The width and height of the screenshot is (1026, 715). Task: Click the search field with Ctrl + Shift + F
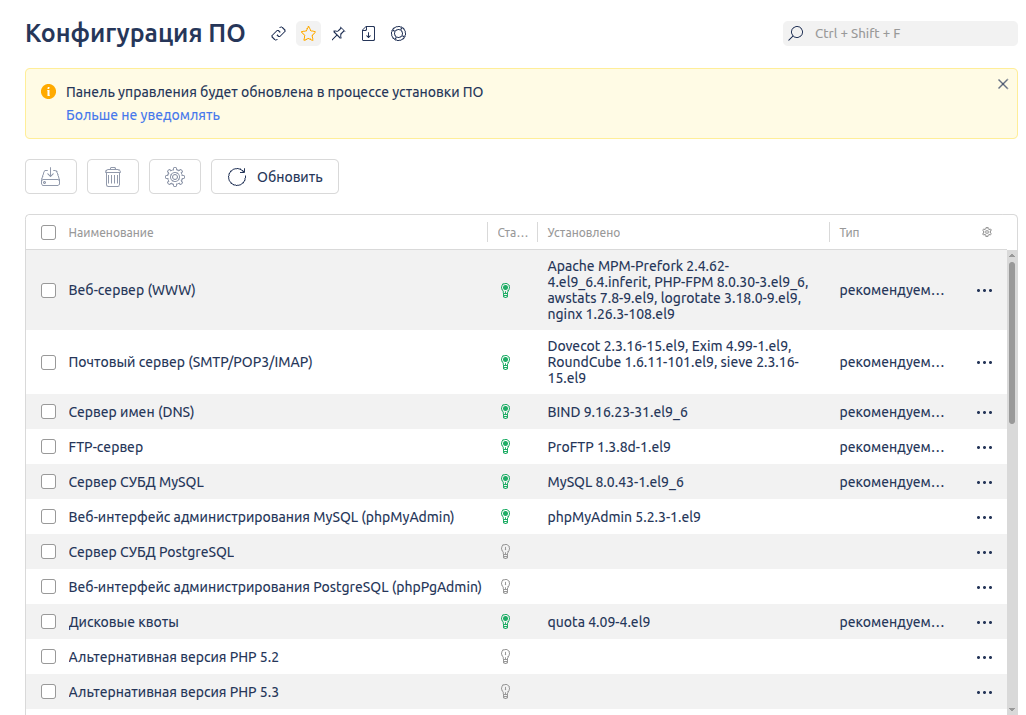(900, 33)
